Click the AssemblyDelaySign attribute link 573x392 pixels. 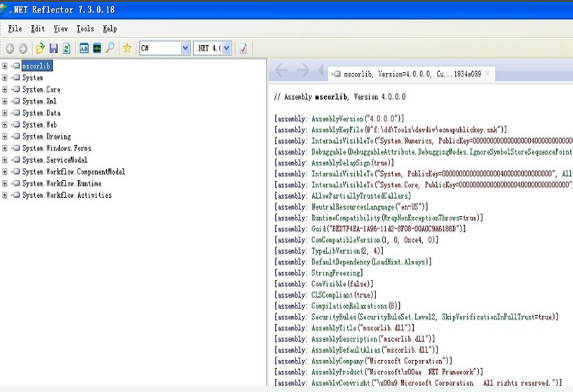(x=341, y=163)
